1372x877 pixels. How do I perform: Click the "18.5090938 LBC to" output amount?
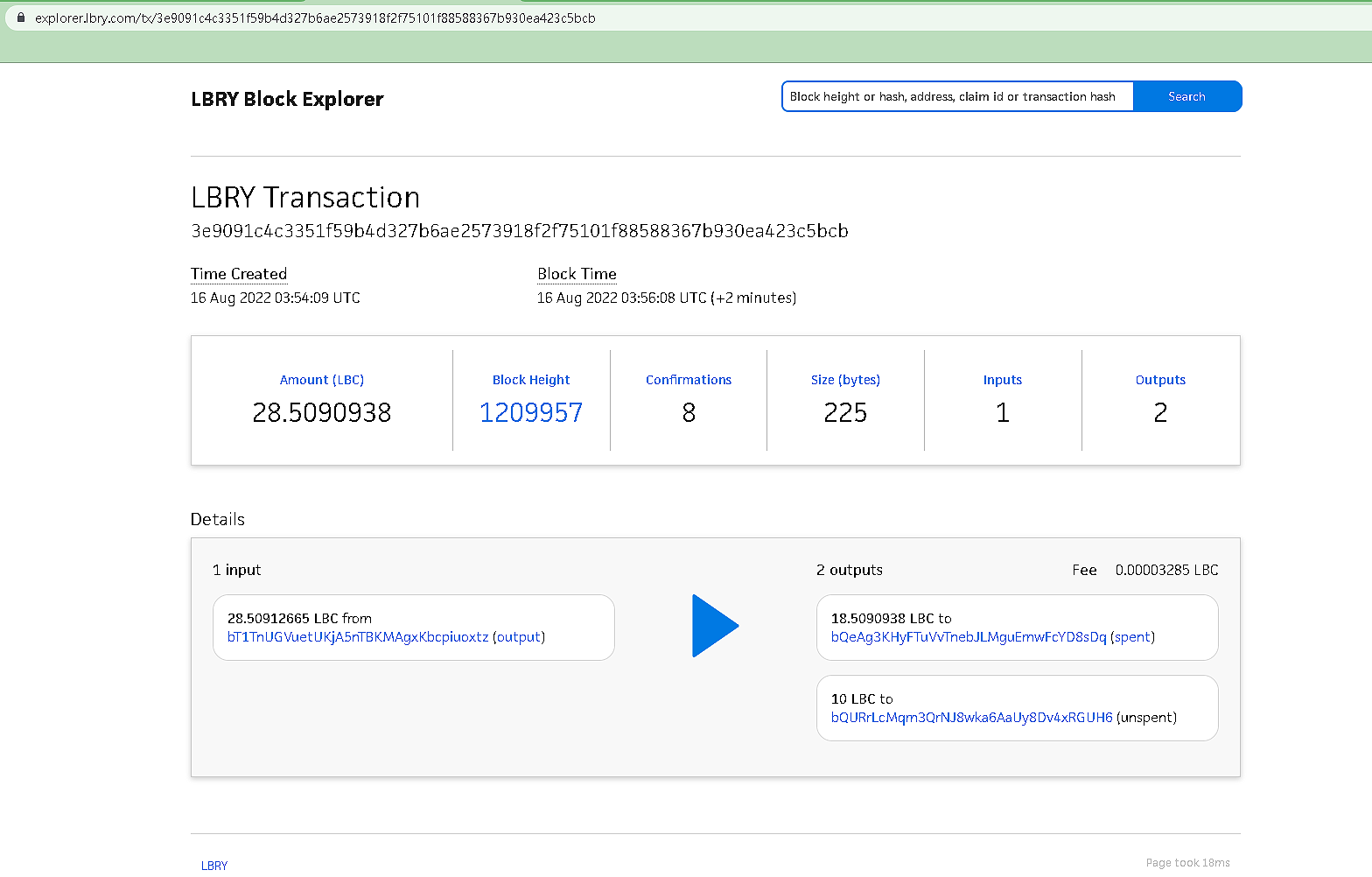891,618
